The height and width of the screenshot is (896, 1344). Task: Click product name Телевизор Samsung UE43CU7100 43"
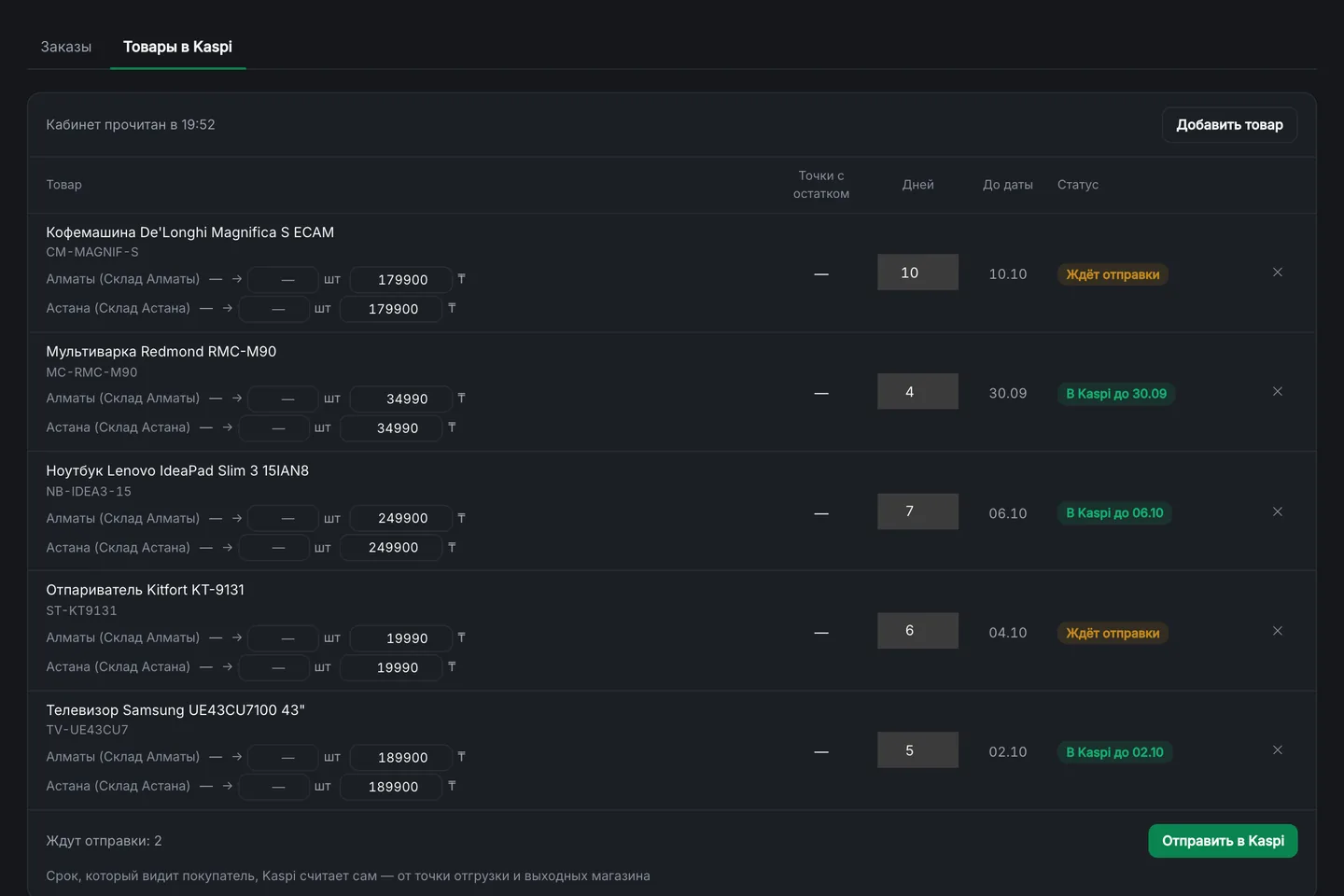175,710
